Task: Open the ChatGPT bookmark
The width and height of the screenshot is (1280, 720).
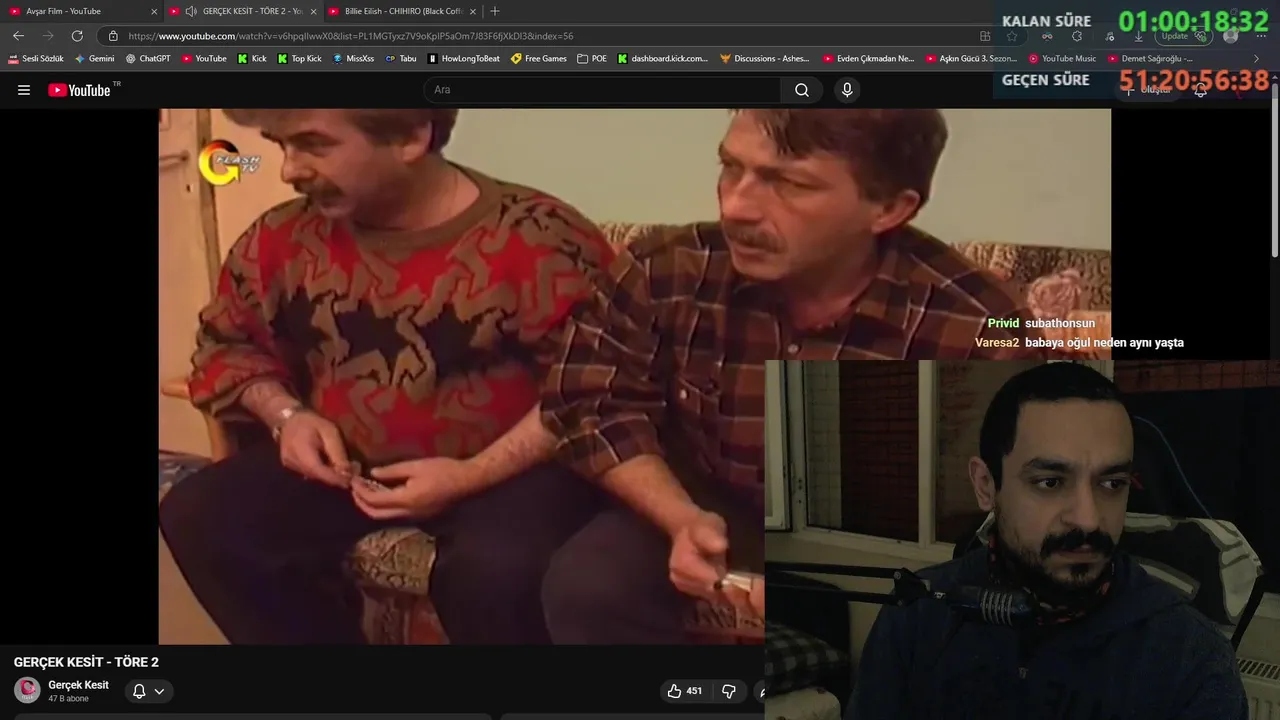Action: (x=148, y=58)
